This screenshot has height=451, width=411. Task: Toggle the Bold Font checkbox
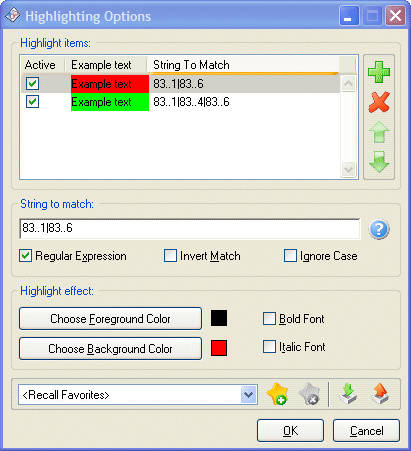pyautogui.click(x=269, y=319)
